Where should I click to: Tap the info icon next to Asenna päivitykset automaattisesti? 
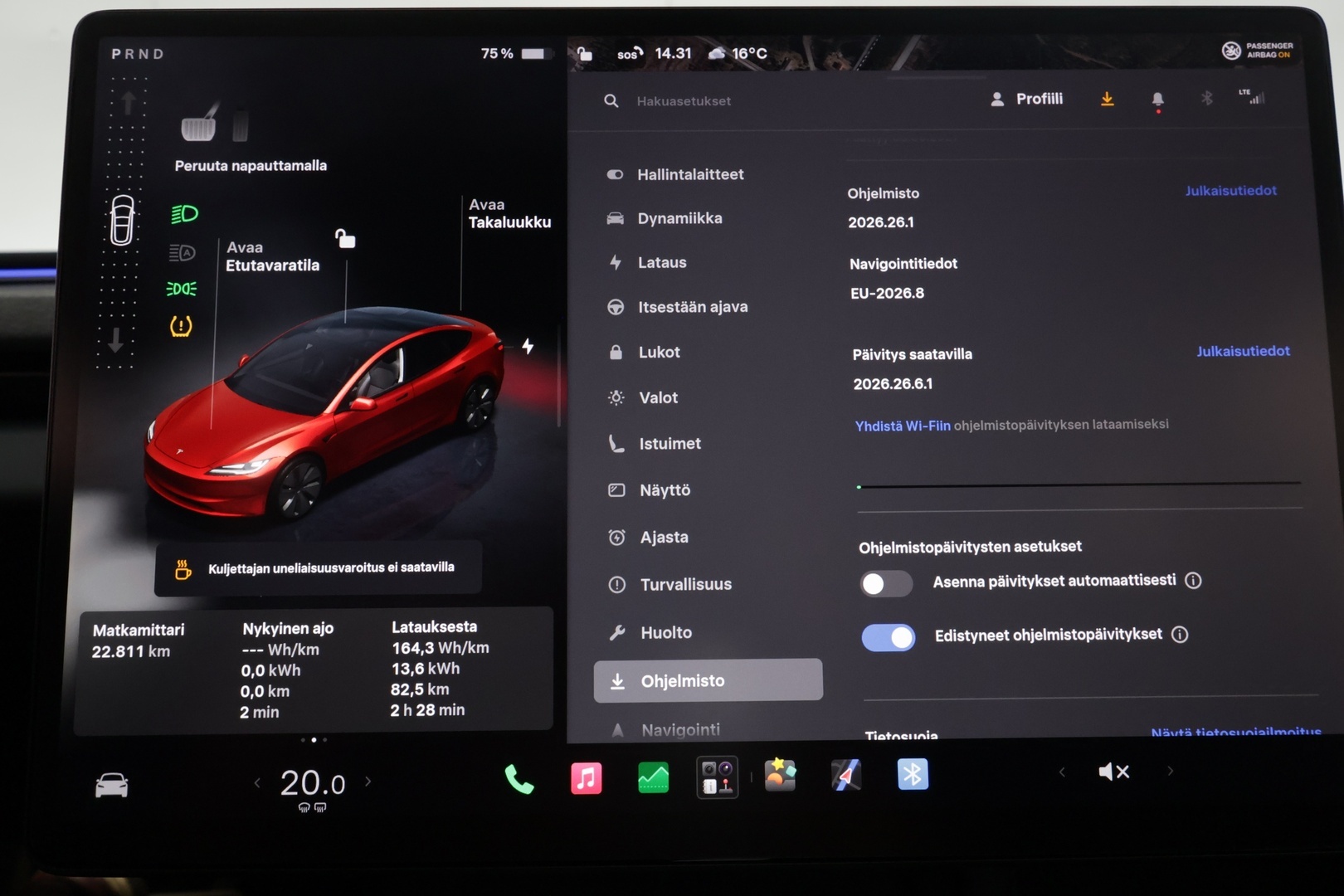click(x=1193, y=581)
